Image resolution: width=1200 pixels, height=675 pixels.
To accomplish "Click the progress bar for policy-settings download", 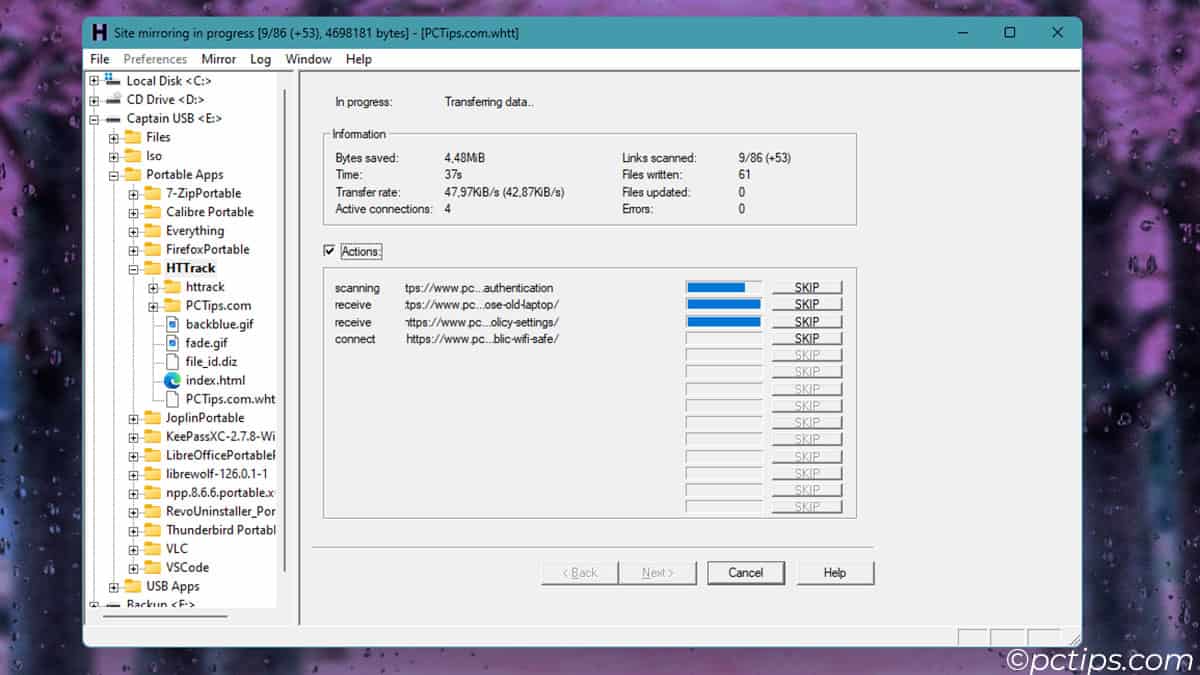I will pos(723,322).
